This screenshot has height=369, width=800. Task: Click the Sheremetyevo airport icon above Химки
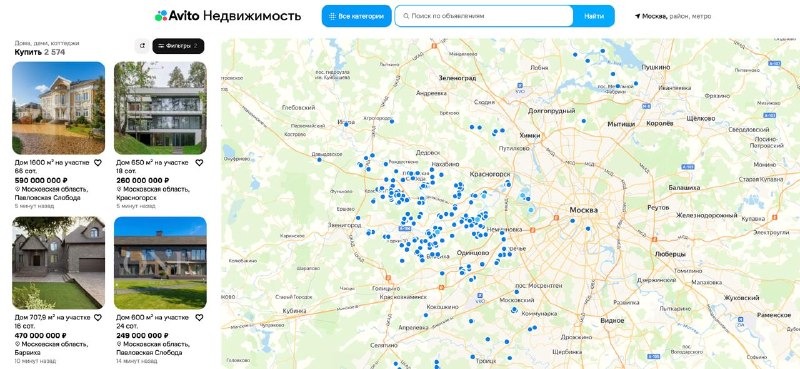(520, 86)
